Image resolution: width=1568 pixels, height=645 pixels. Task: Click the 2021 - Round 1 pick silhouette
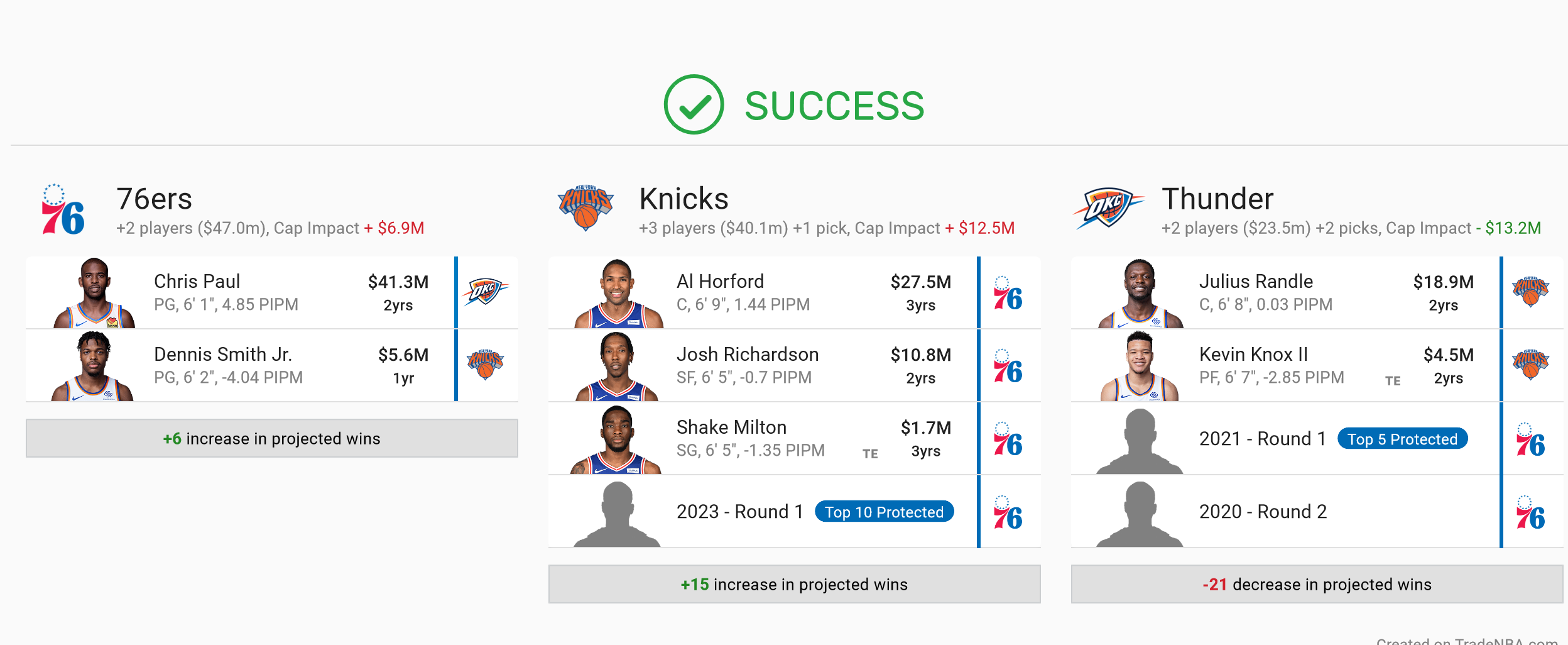point(1140,441)
